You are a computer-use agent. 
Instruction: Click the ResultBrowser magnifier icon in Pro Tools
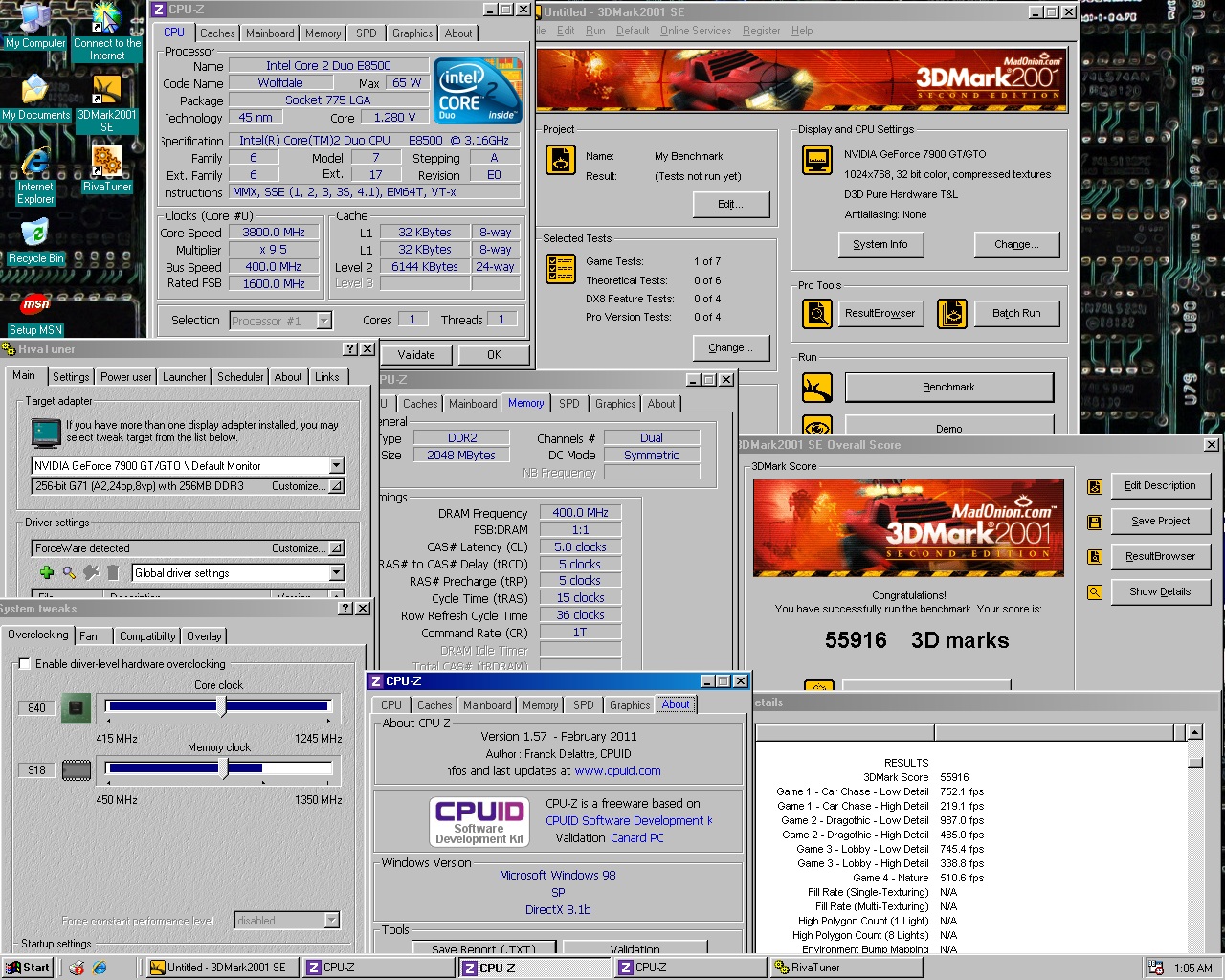pyautogui.click(x=817, y=313)
